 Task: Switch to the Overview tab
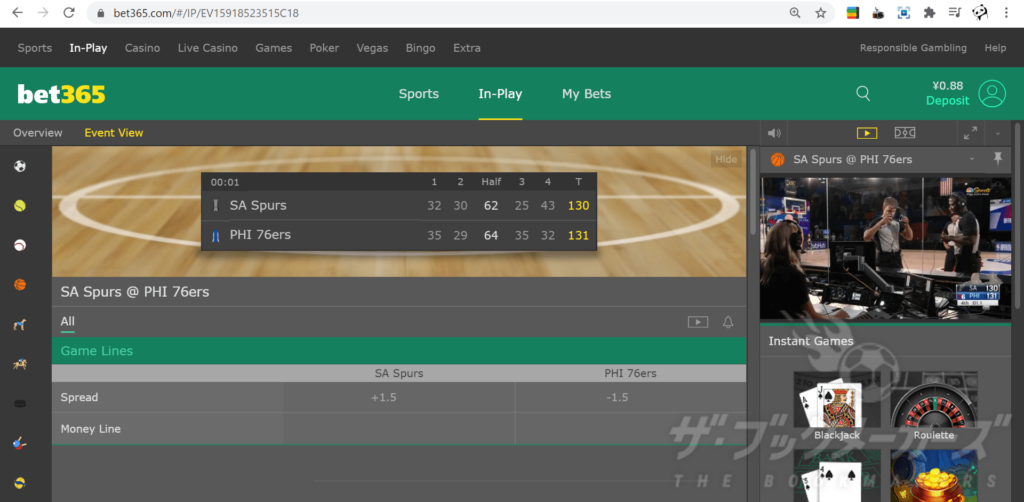coord(38,133)
